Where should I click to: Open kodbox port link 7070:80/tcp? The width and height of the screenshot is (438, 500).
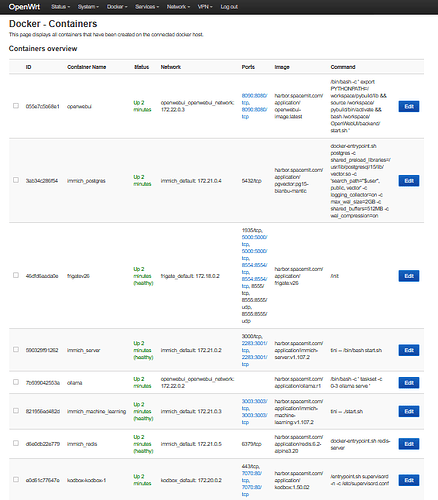click(x=252, y=477)
